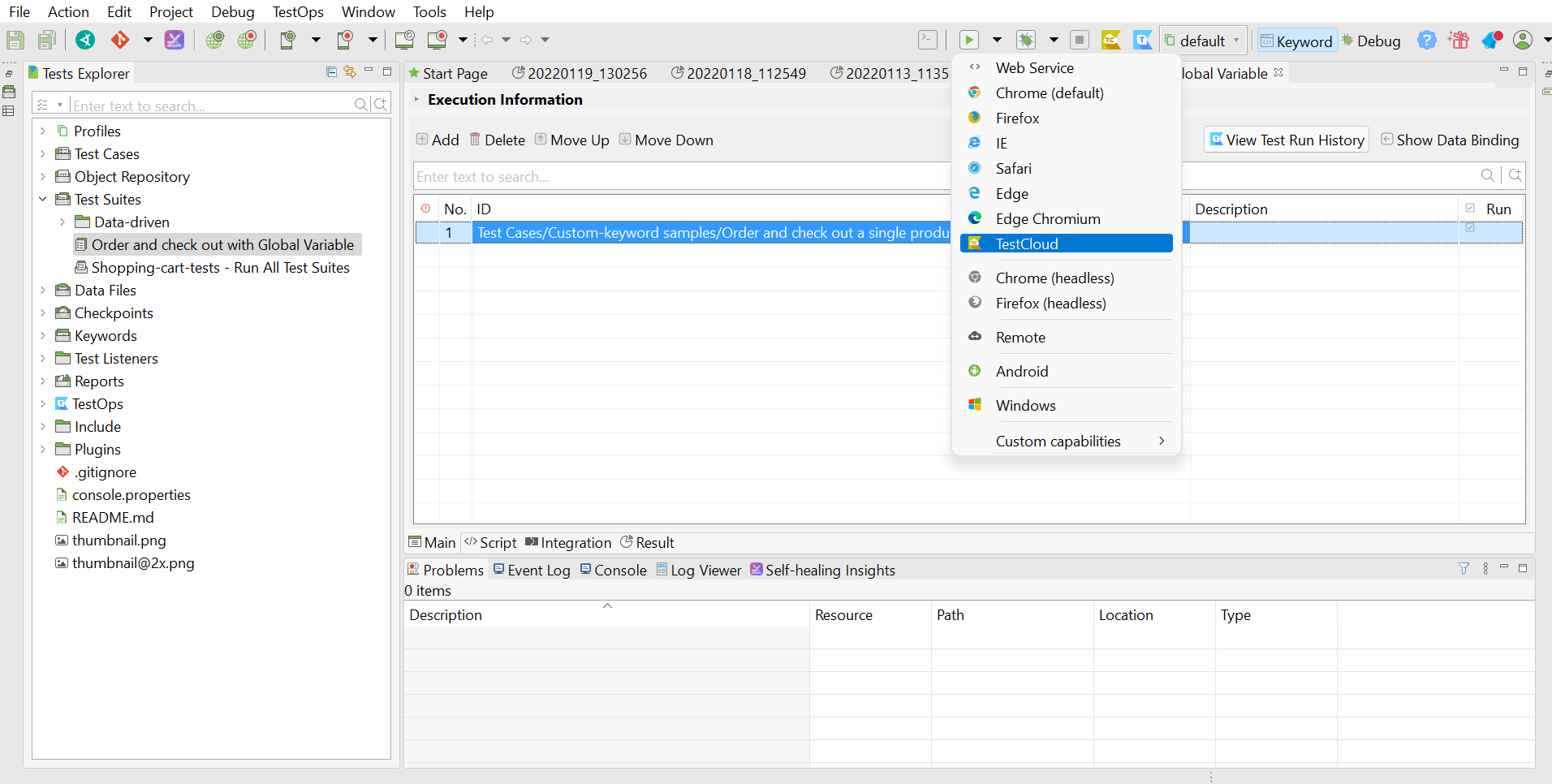Open the Start Page tab

click(x=449, y=73)
